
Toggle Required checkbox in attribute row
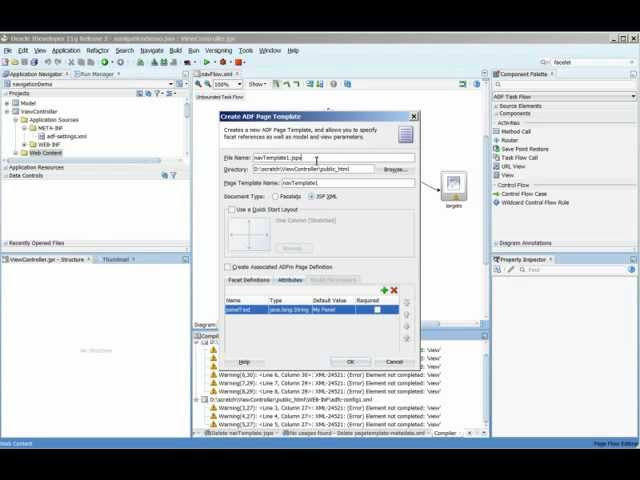(377, 310)
